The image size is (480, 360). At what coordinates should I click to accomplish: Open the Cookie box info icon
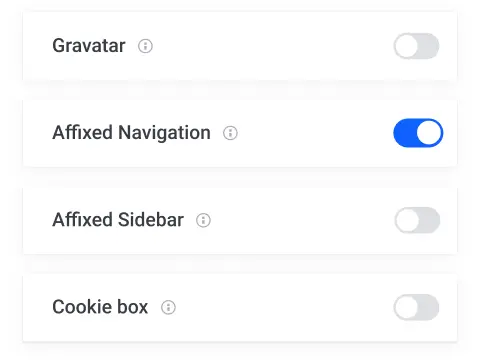168,307
